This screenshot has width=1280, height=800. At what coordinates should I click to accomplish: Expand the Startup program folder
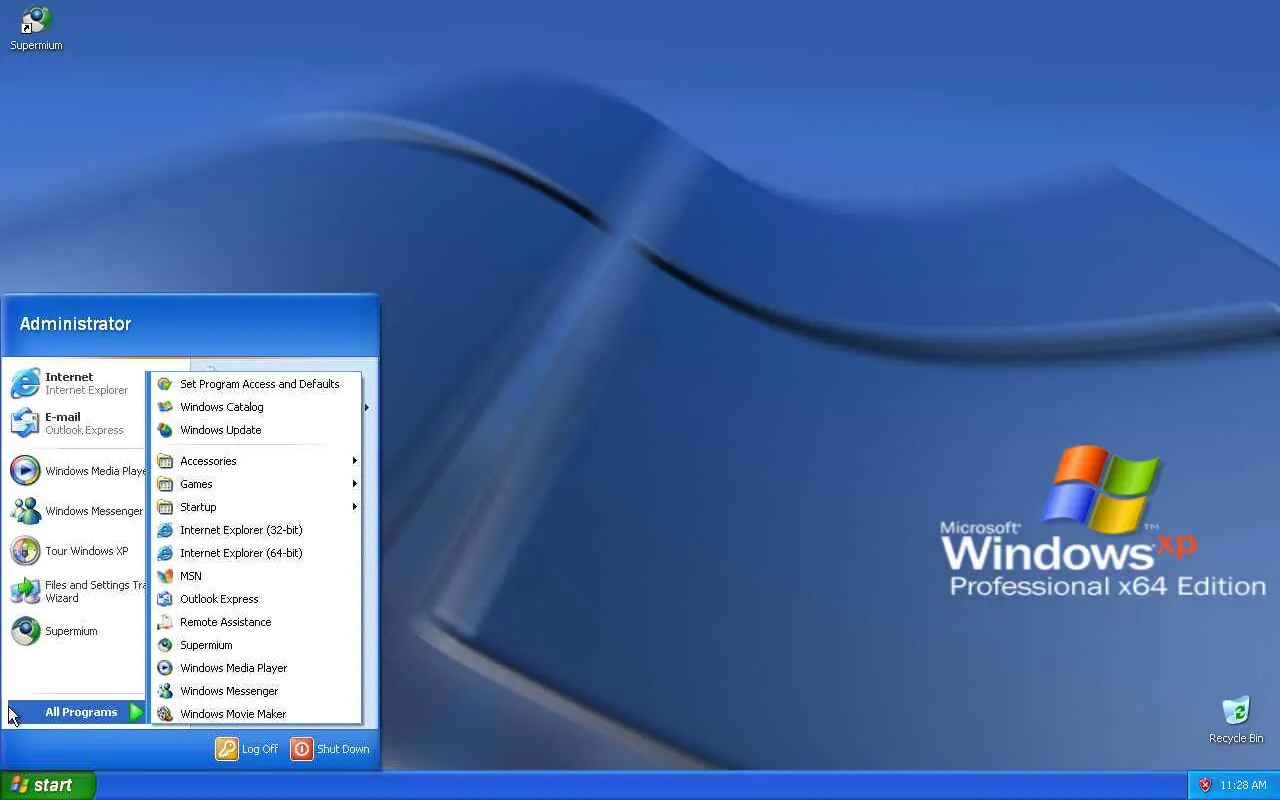pyautogui.click(x=257, y=507)
